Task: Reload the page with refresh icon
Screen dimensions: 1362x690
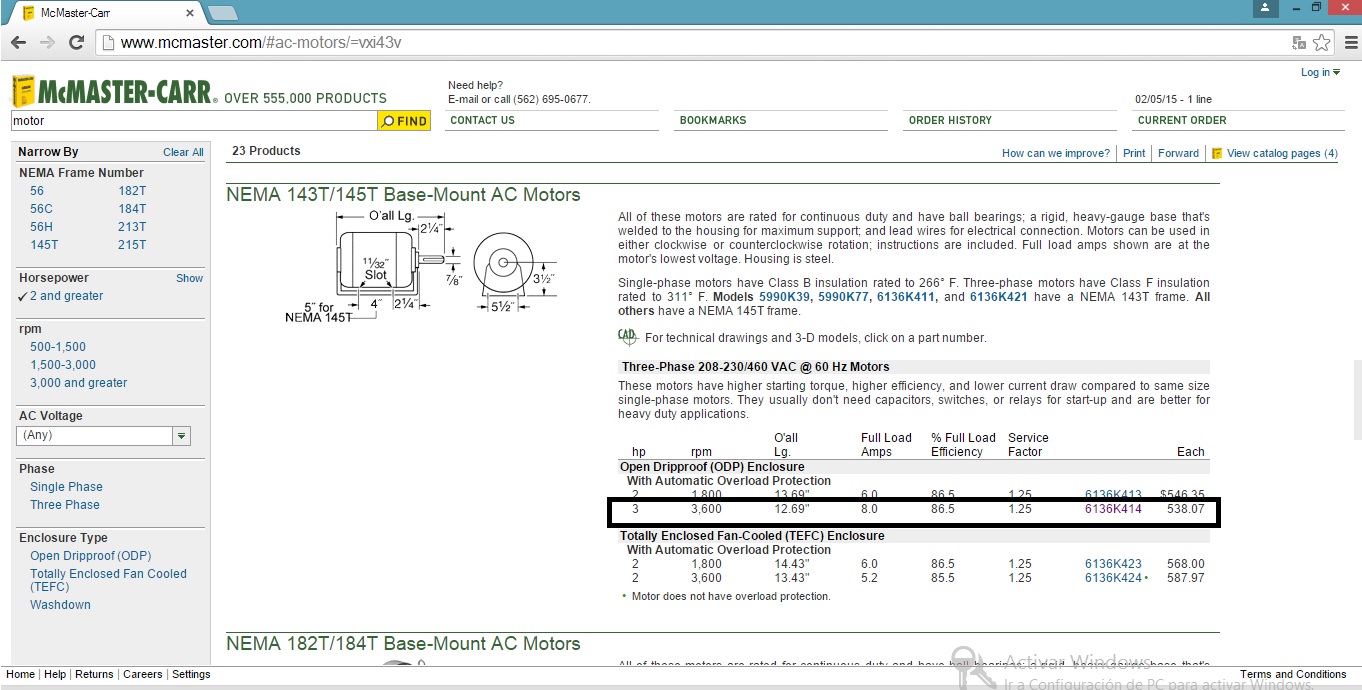Action: point(76,43)
